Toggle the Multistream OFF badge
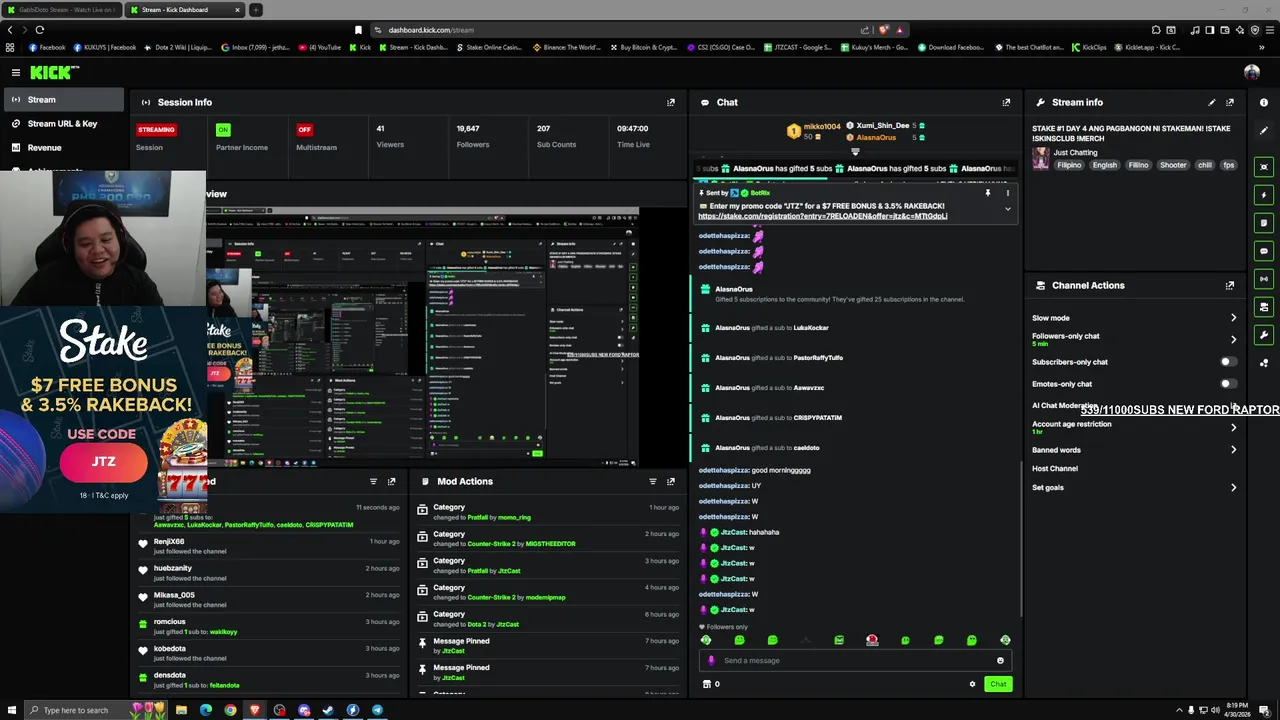1280x720 pixels. click(304, 129)
